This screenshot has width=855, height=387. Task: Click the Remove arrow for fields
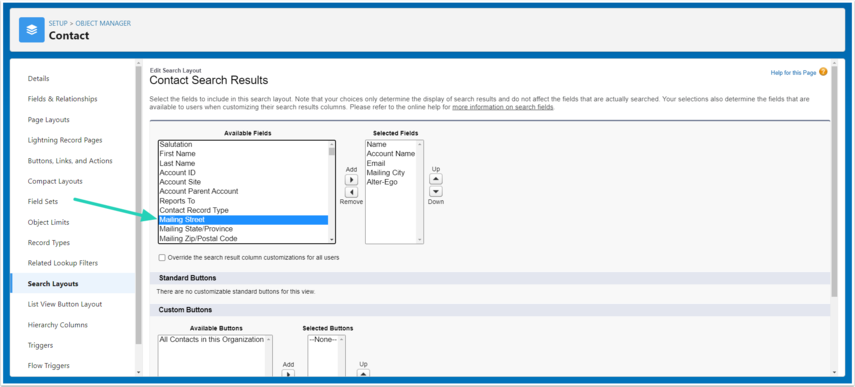click(x=352, y=192)
